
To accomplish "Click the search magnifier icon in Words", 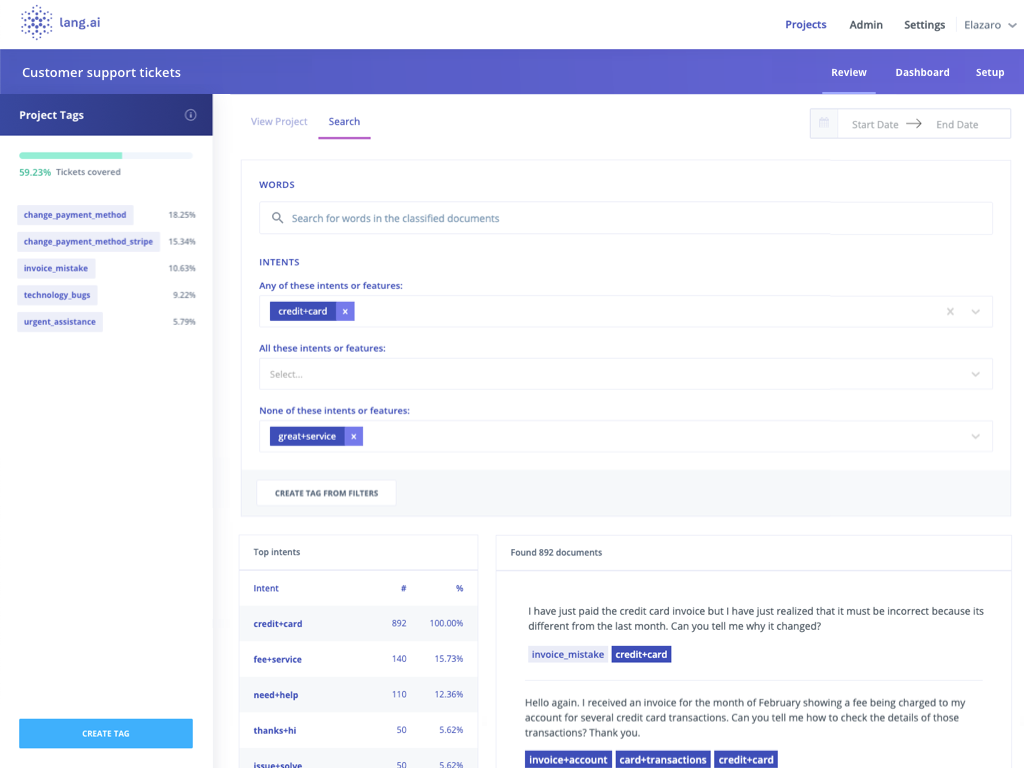I will pyautogui.click(x=276, y=218).
